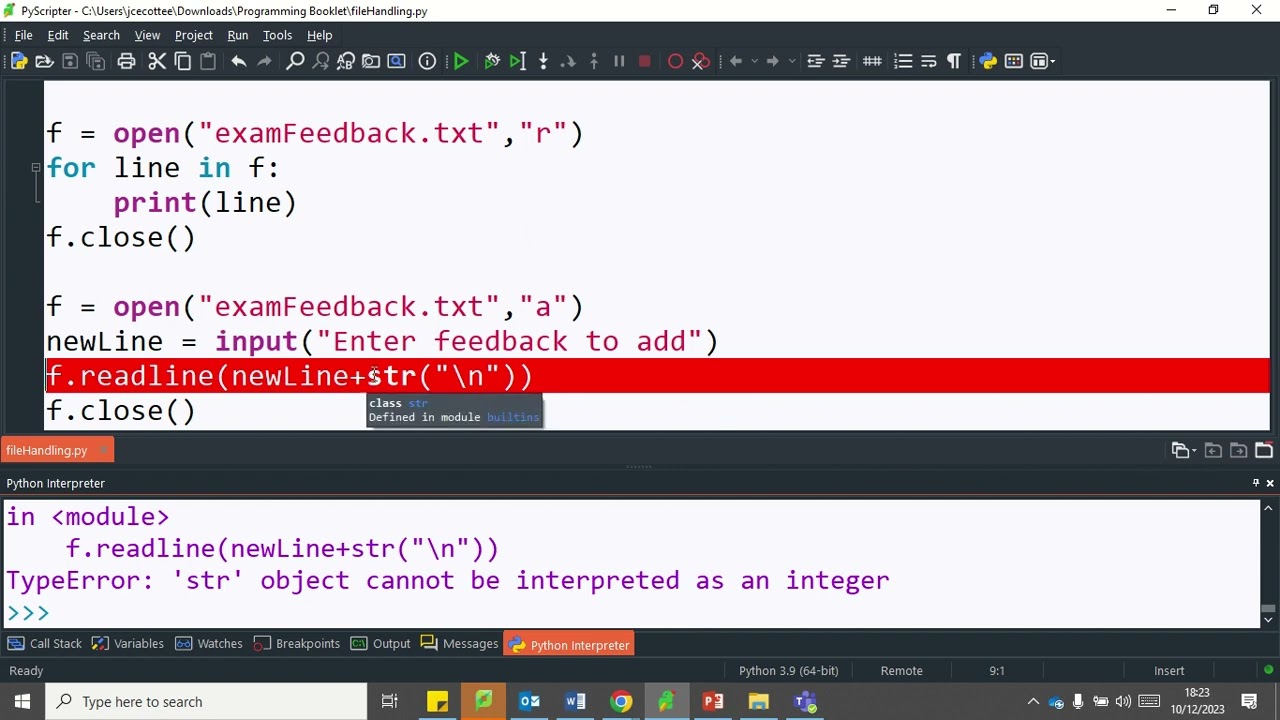Close the Python Interpreter panel
This screenshot has height=720, width=1280.
pyautogui.click(x=1270, y=483)
